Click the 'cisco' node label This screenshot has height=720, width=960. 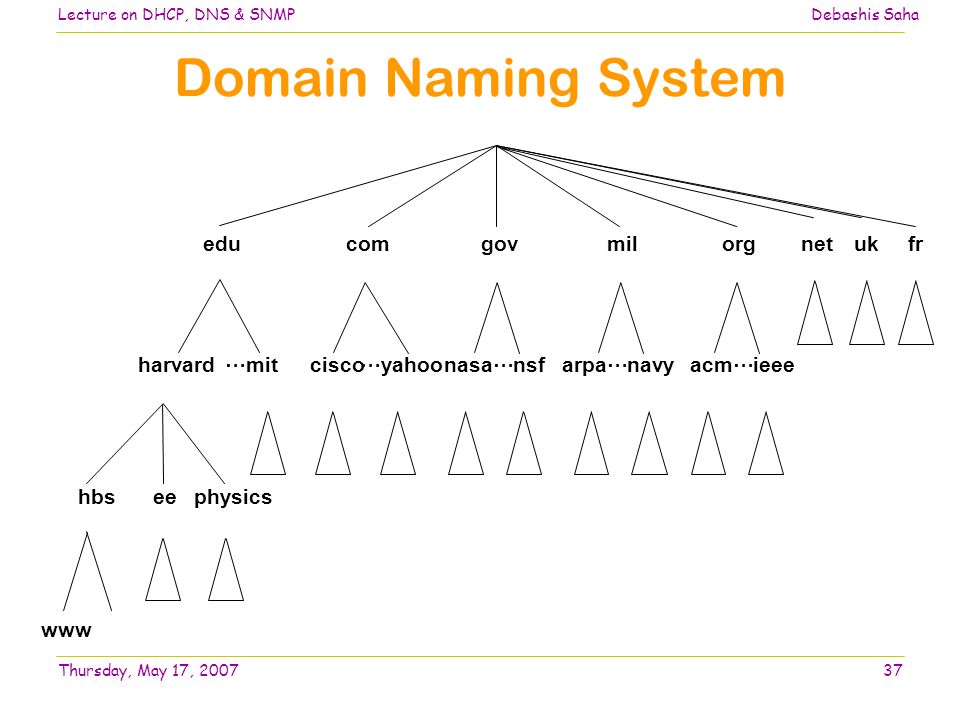coord(337,366)
